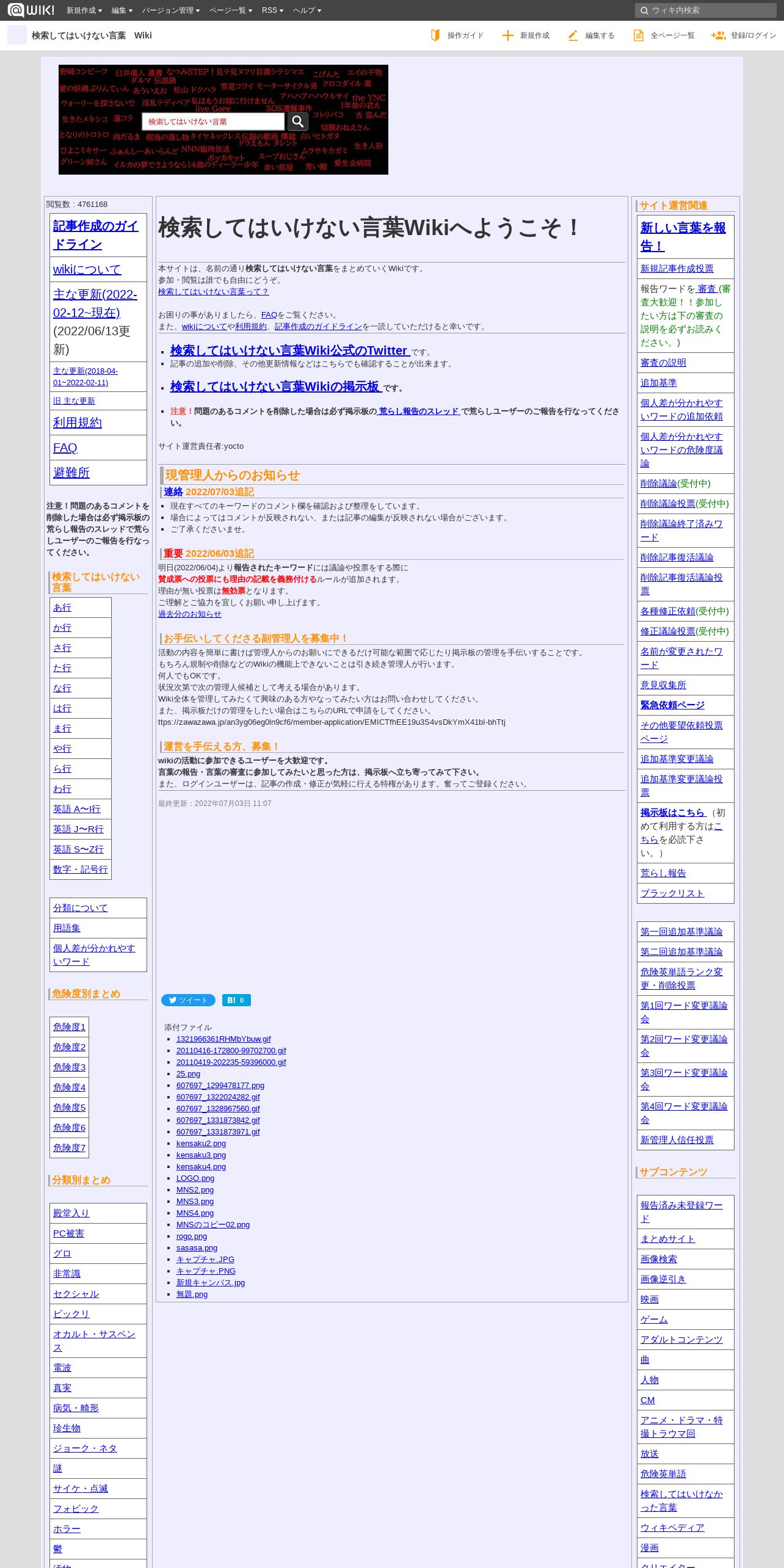This screenshot has width=784, height=1568.
Task: Open 画像検索 subcontent link
Action: tap(658, 1259)
